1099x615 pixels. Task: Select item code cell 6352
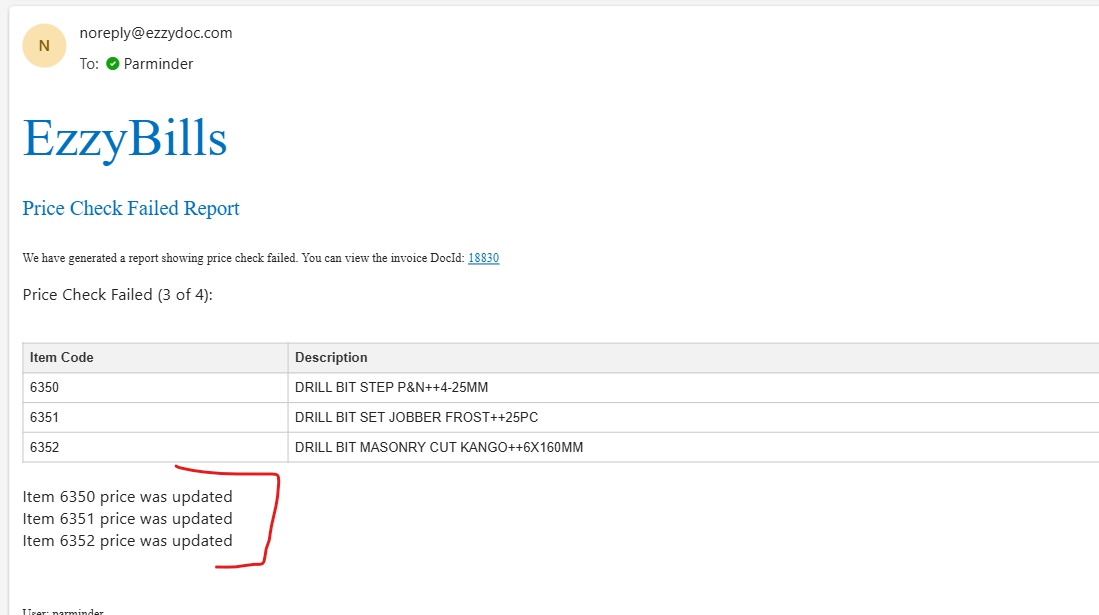tap(156, 447)
